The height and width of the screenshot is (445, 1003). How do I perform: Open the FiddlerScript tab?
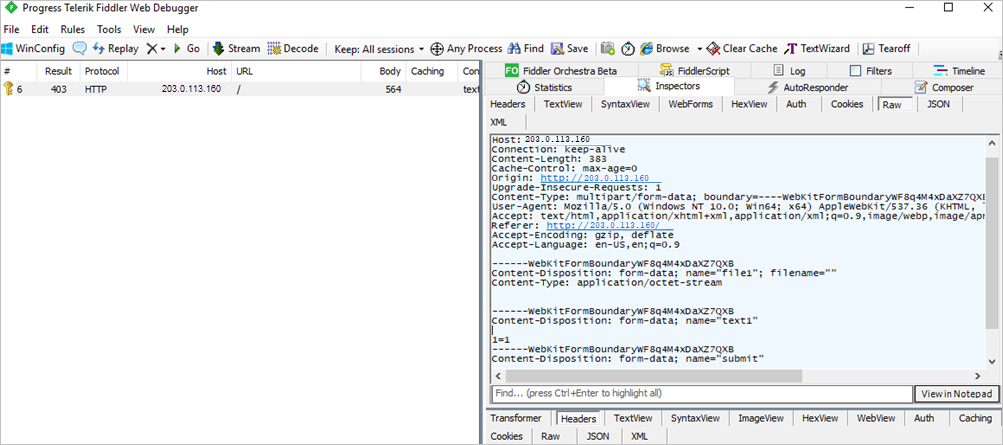tap(694, 71)
